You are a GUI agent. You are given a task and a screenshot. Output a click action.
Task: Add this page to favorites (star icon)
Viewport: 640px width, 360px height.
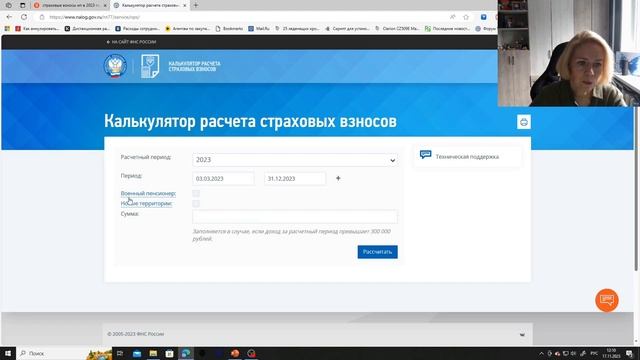(x=466, y=17)
